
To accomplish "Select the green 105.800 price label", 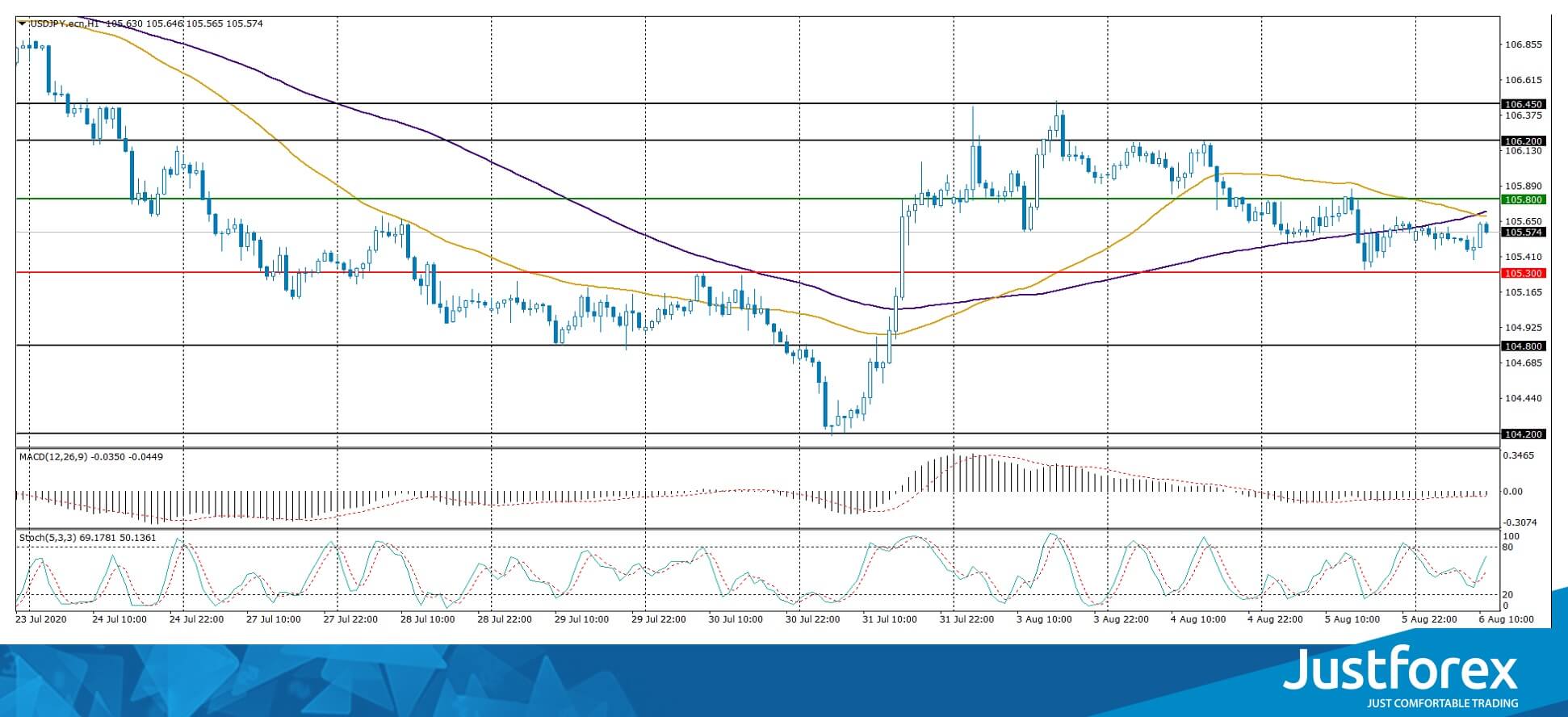I will coord(1523,199).
